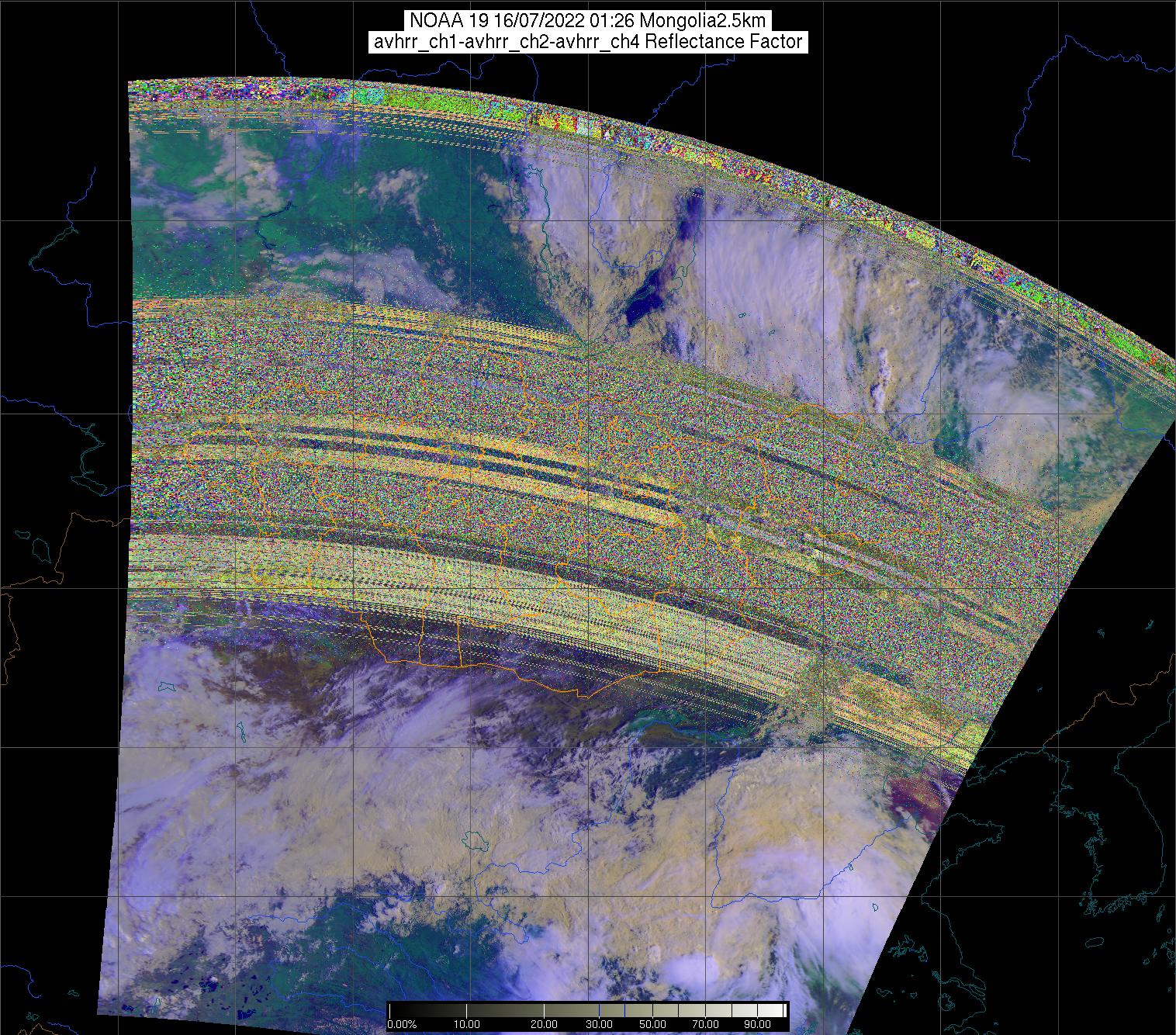Click the '10.00' color scale label
This screenshot has height=1035, width=1176.
coord(465,1025)
